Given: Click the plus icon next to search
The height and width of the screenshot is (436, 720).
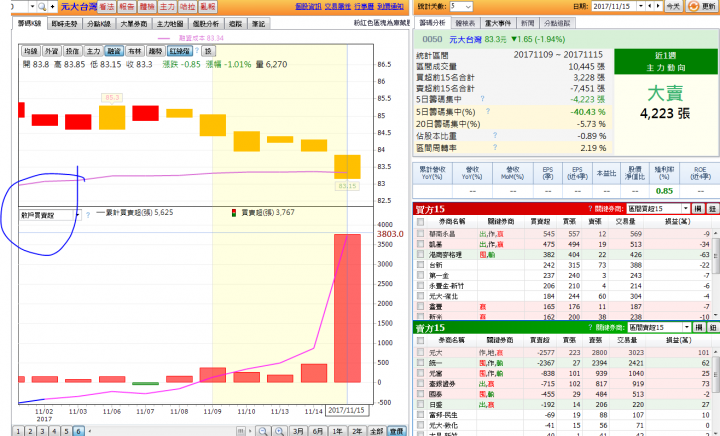Looking at the screenshot, I should 52,6.
